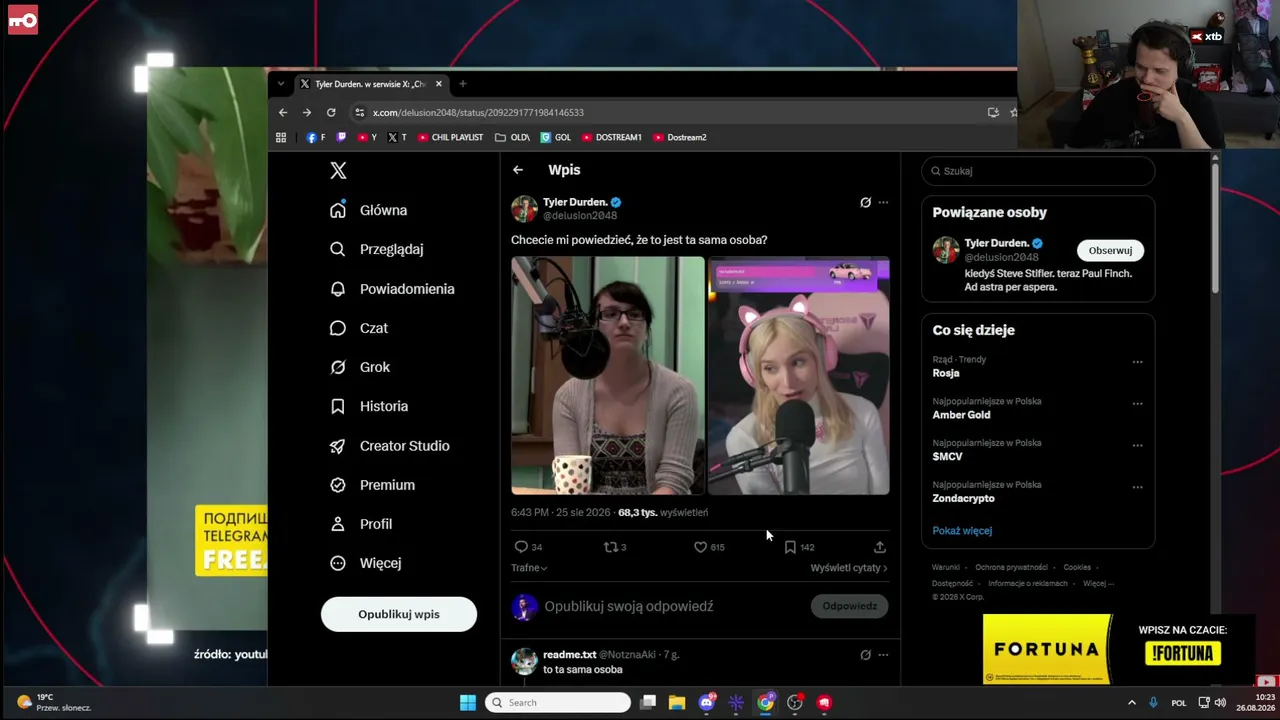Image resolution: width=1280 pixels, height=720 pixels.
Task: Click the browser forward arrow
Action: [x=307, y=113]
